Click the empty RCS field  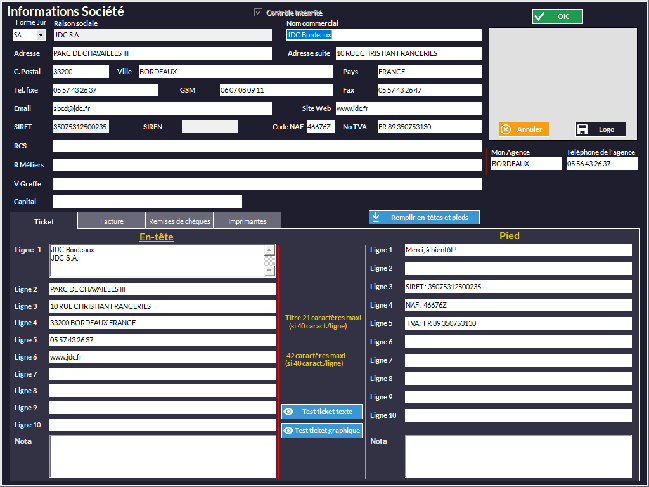pyautogui.click(x=267, y=146)
